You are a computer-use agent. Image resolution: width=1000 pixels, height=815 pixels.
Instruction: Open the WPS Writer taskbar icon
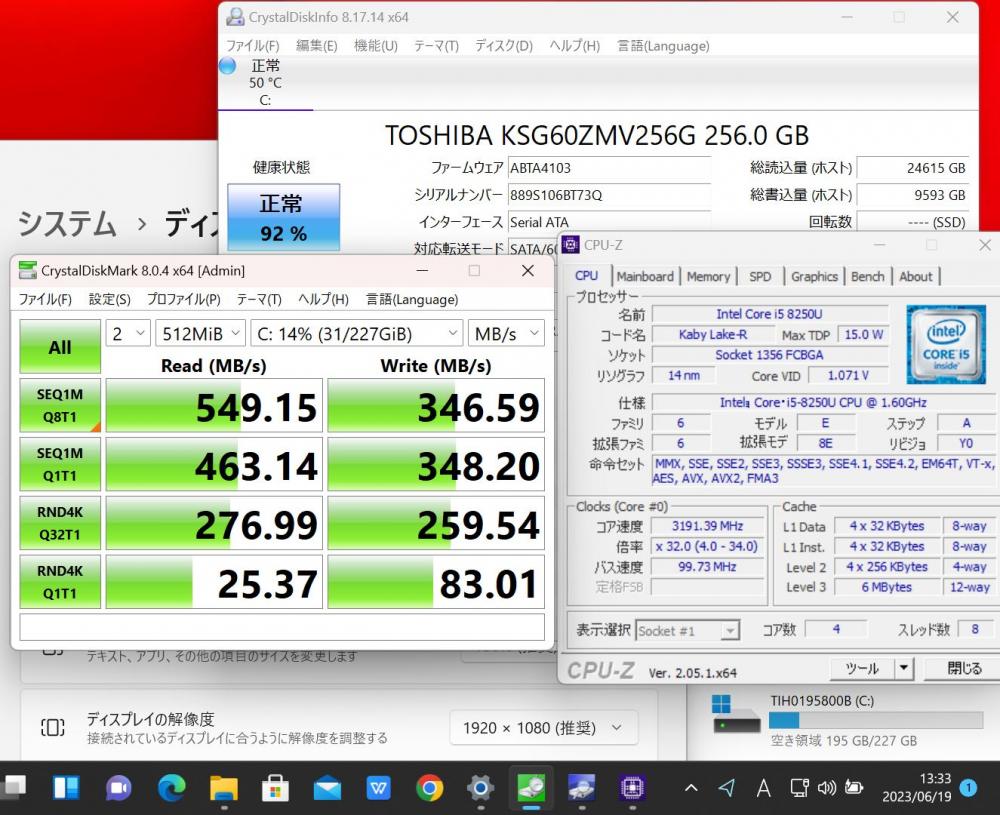[x=378, y=788]
